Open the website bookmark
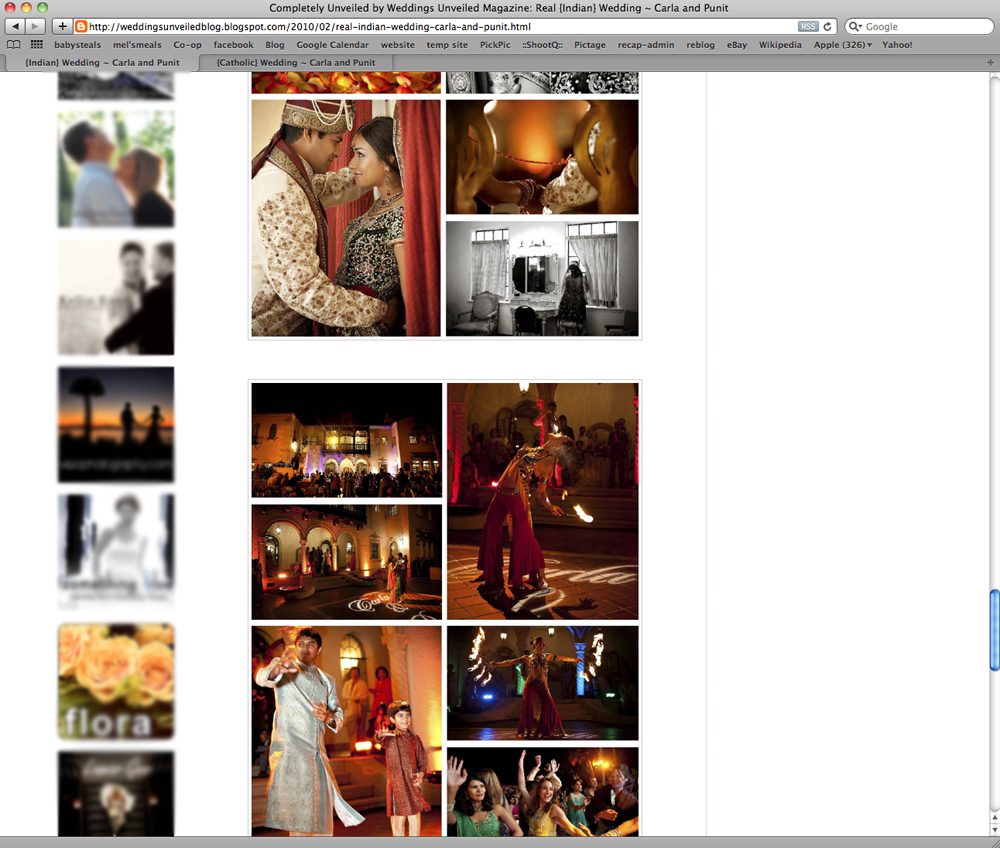1000x848 pixels. tap(397, 45)
